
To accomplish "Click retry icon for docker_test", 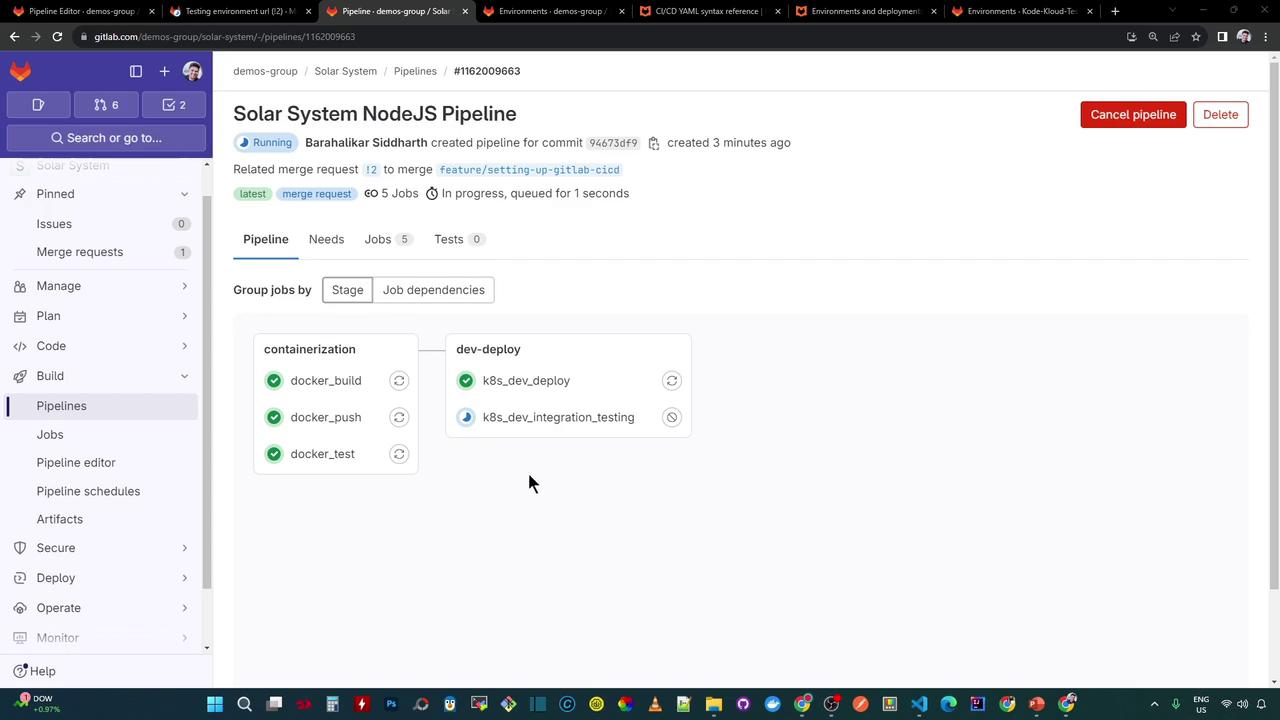I will (x=399, y=454).
